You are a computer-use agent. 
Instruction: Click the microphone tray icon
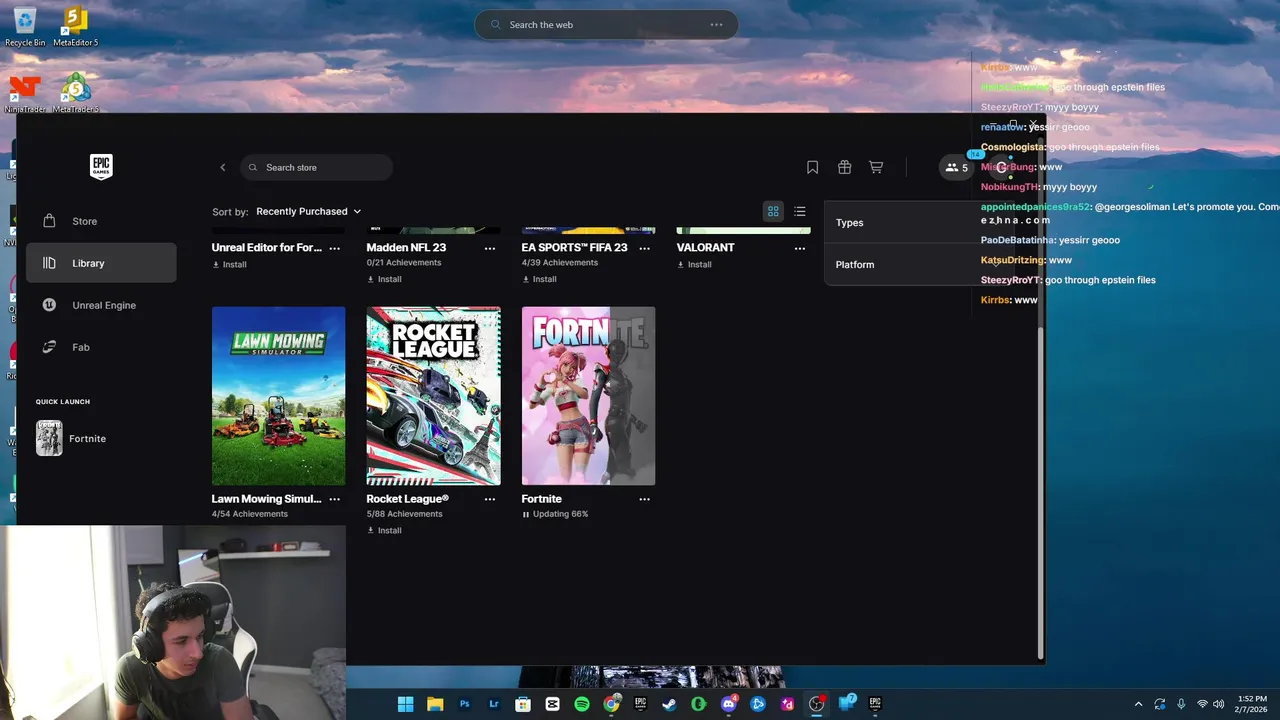(1181, 704)
